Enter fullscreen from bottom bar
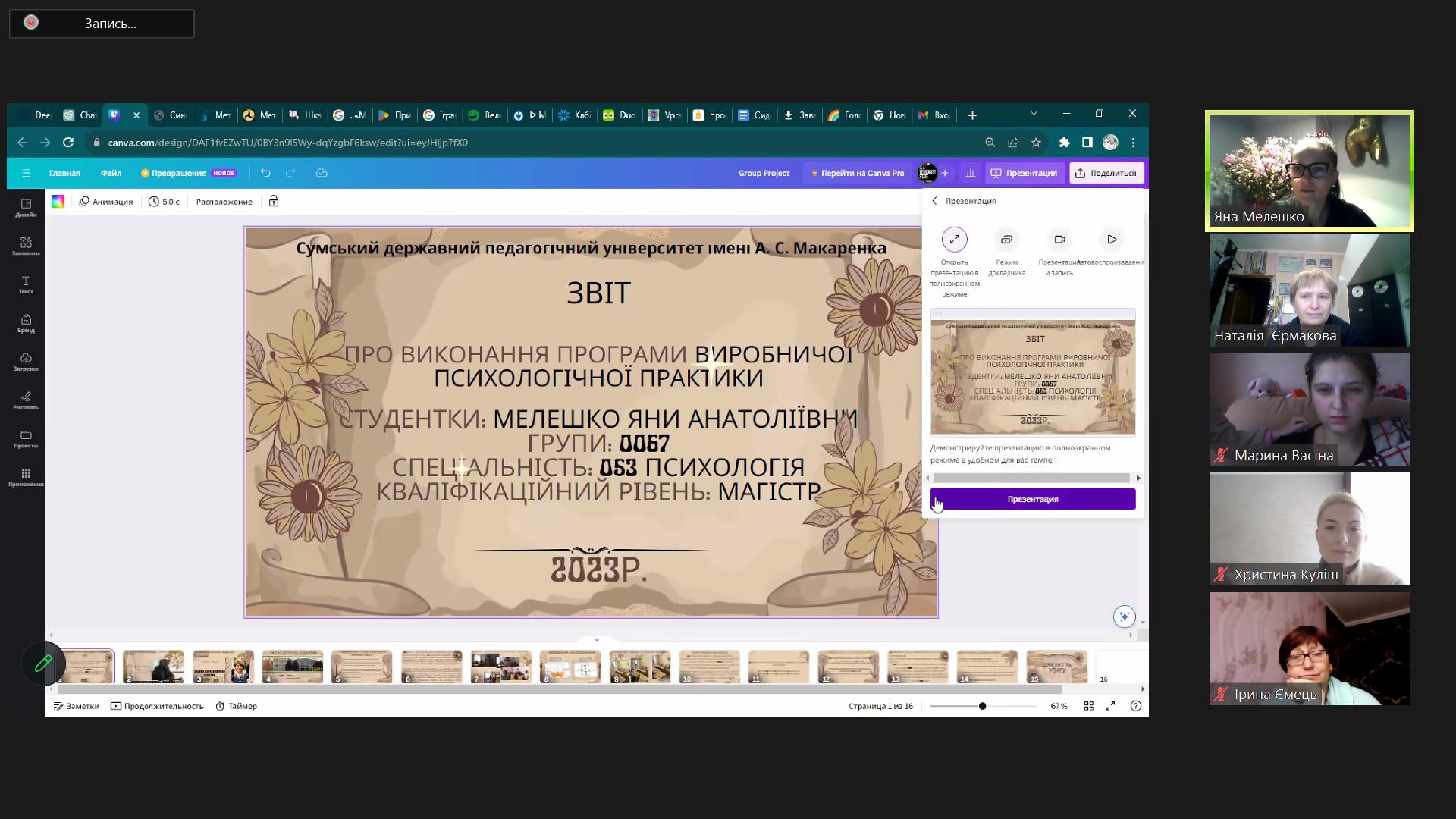 click(1110, 706)
